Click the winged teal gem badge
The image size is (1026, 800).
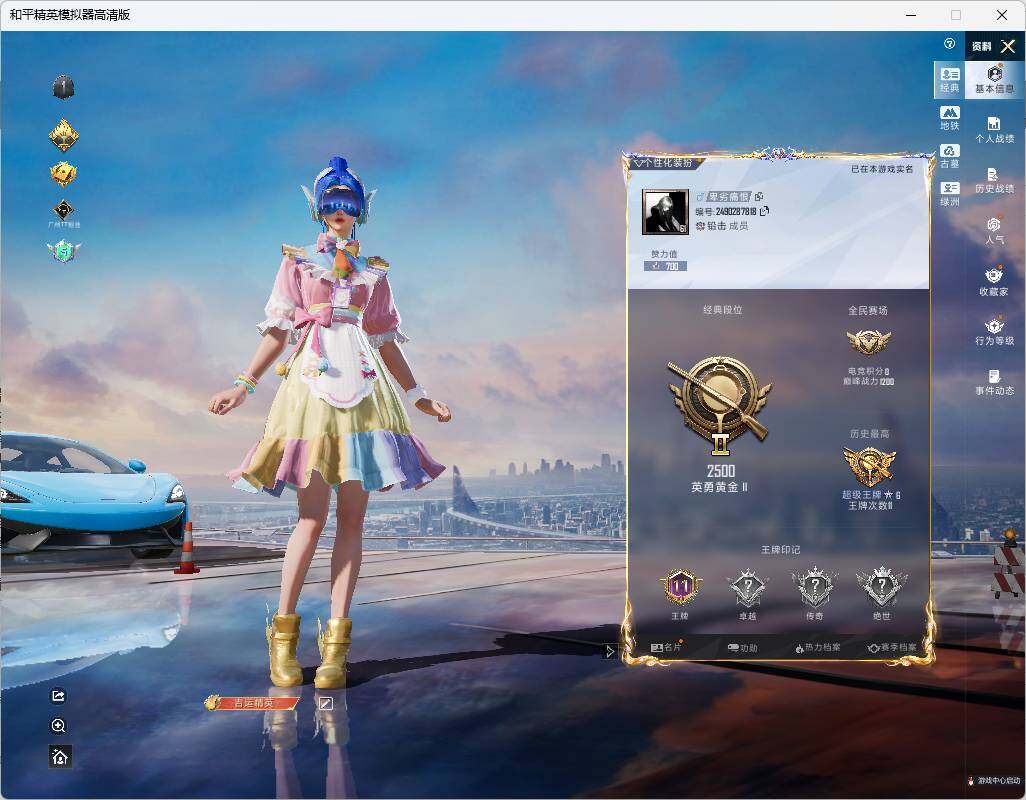tap(63, 251)
